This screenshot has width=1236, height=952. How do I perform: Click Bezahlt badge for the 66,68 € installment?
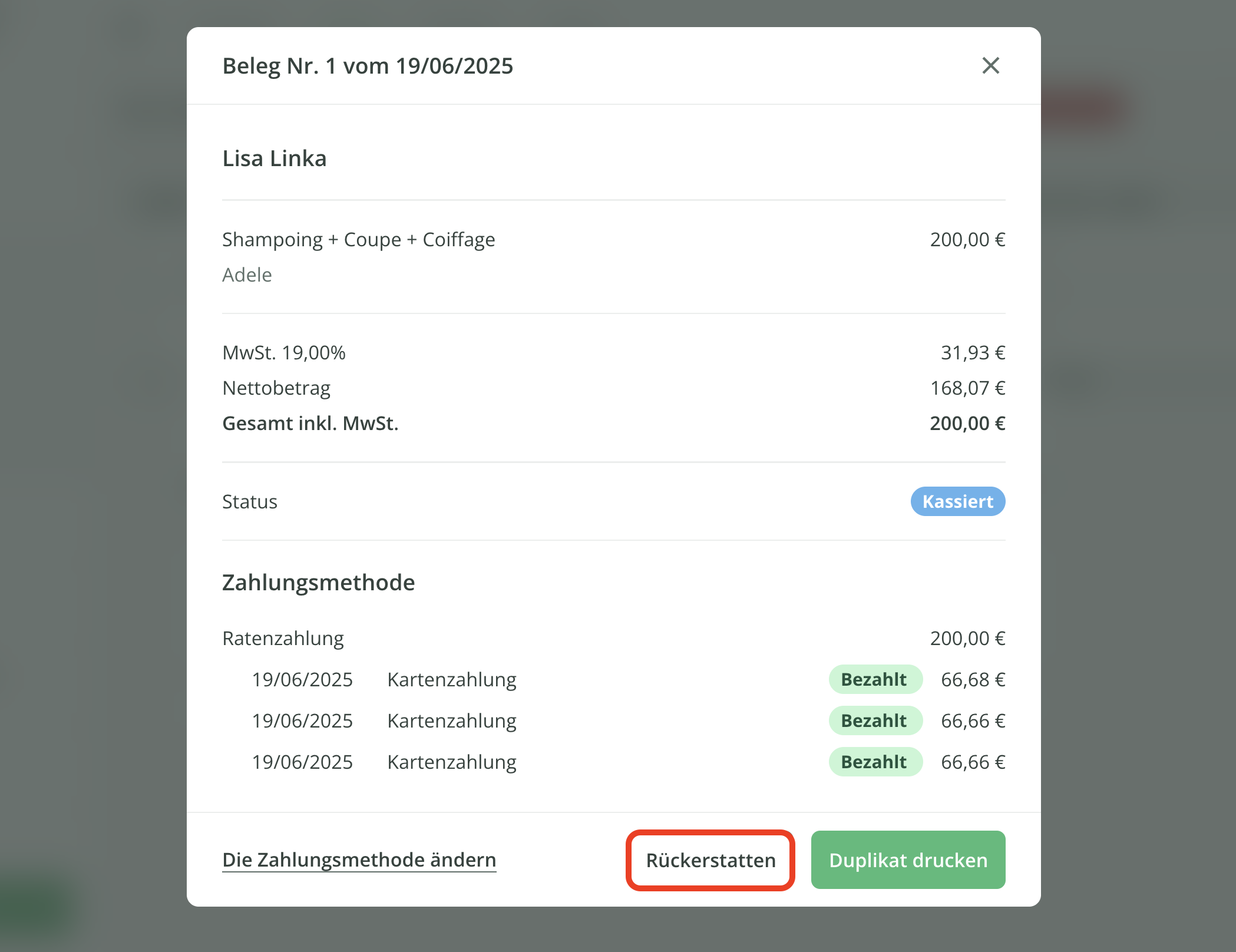click(875, 679)
